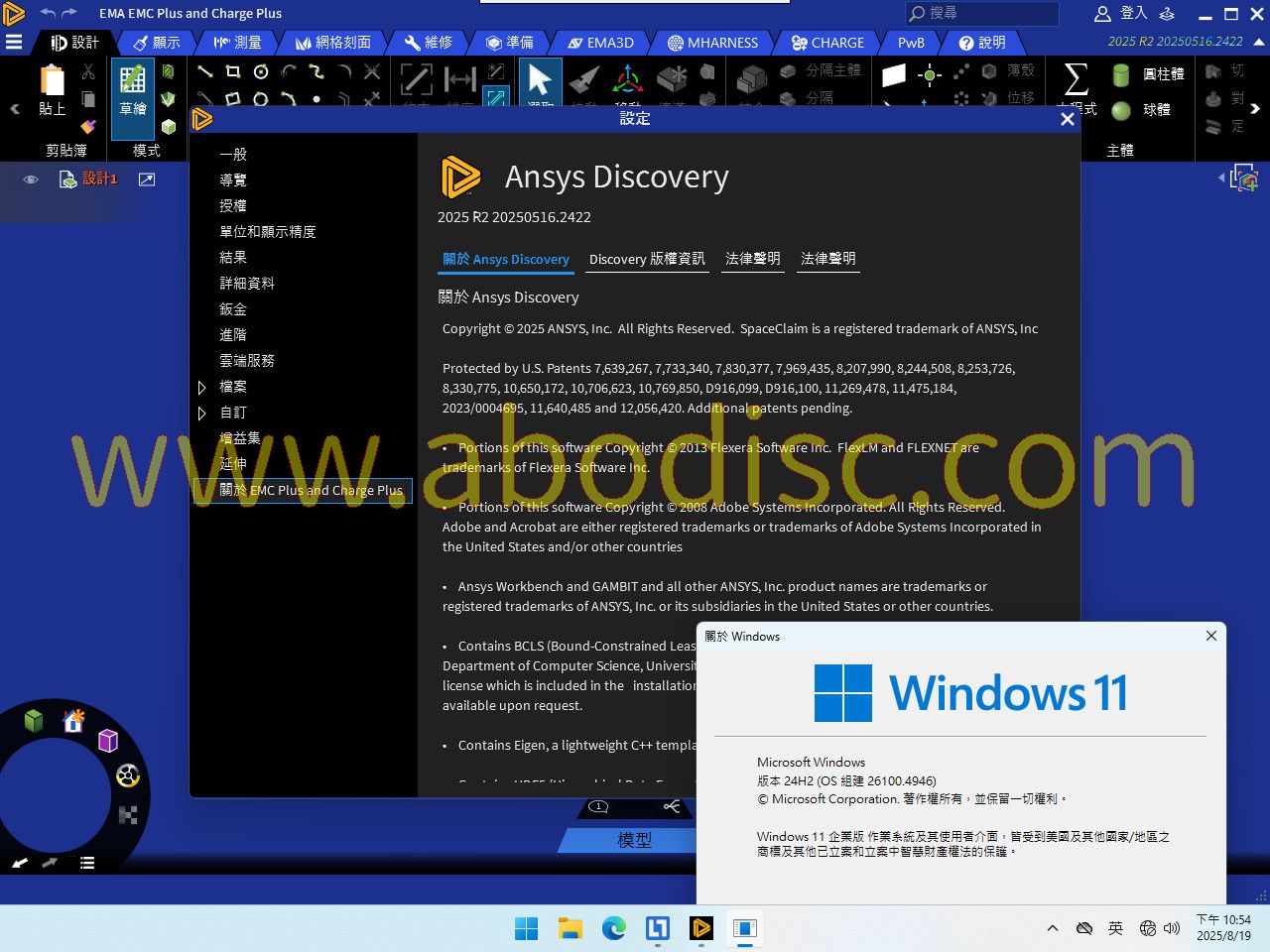The height and width of the screenshot is (952, 1270).
Task: Close the 關於 Windows dialog
Action: 1210,636
